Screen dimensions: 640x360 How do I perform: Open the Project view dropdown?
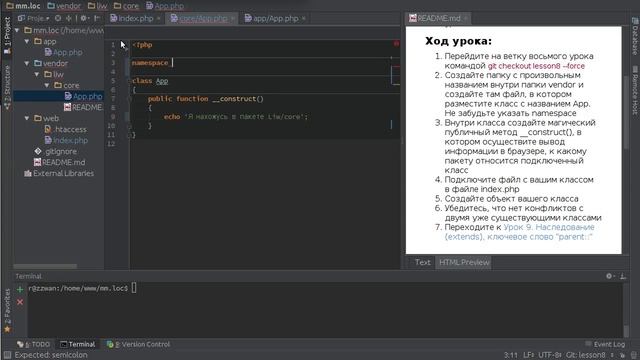click(34, 18)
